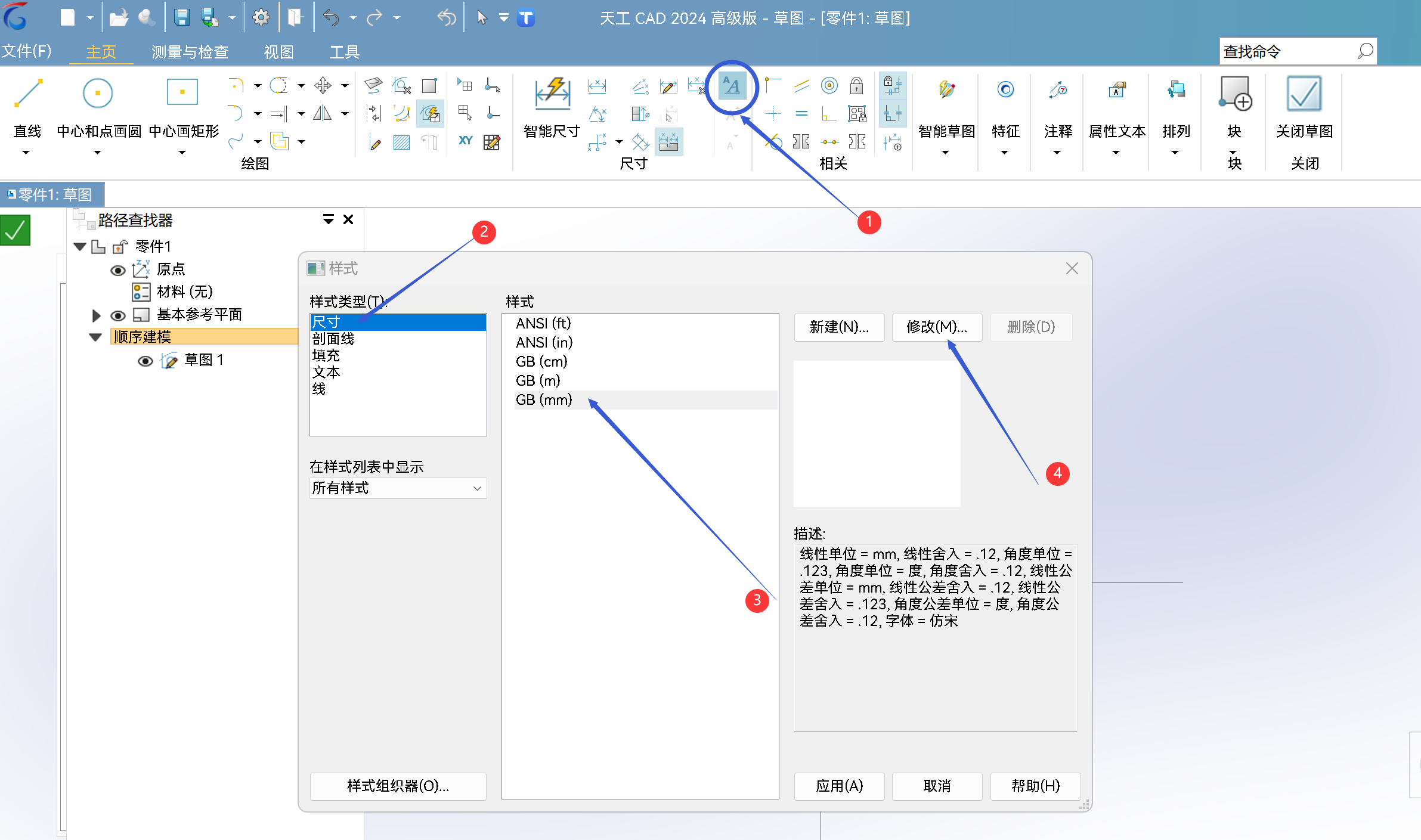Screen dimensions: 1421x840
Task: Click the Redo arrow icon
Action: point(374,18)
